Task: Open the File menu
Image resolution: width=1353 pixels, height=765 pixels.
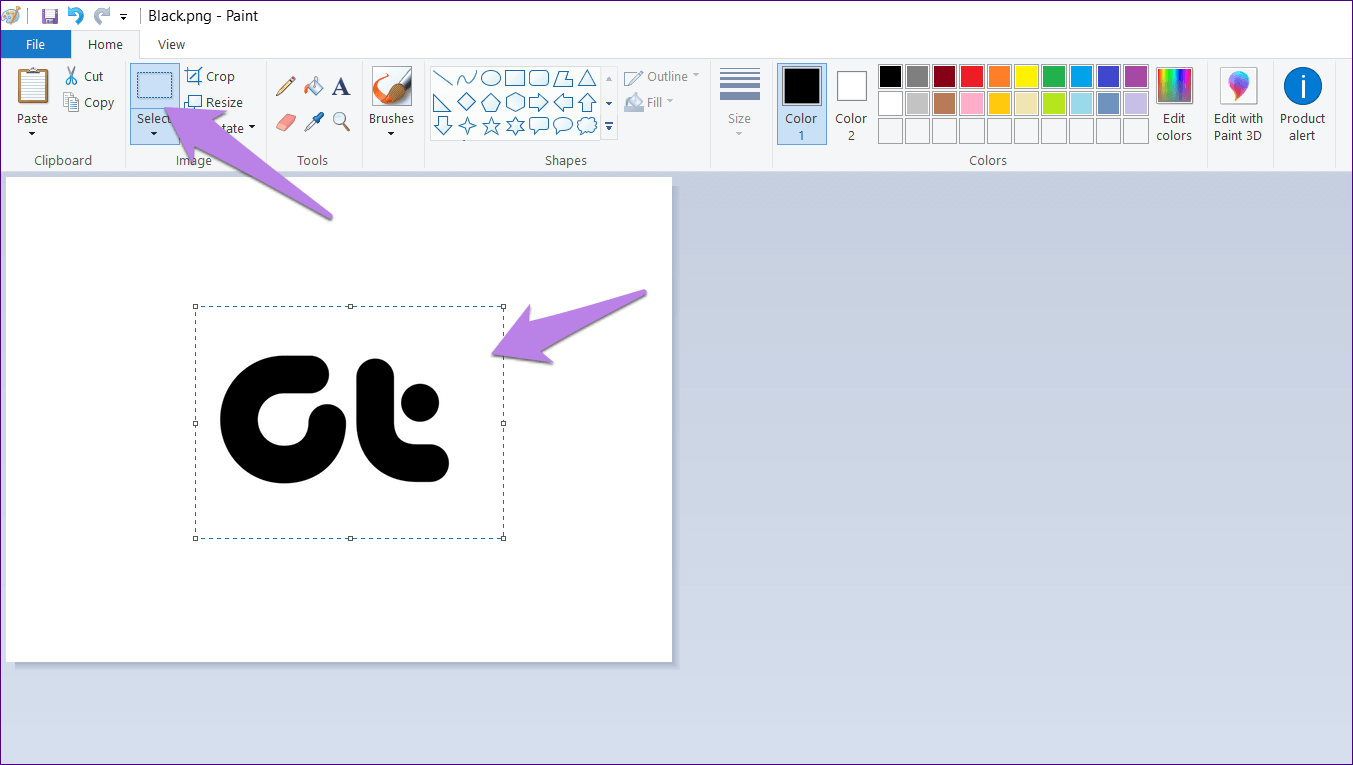Action: 35,44
